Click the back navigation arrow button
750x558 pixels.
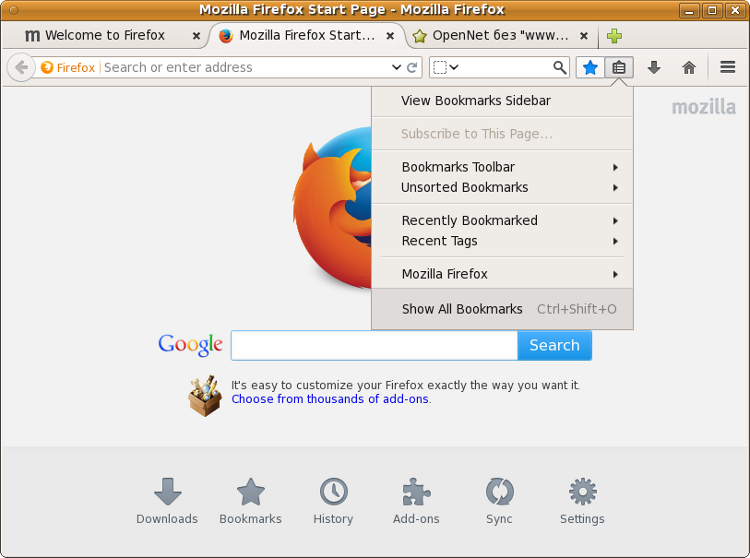click(21, 67)
